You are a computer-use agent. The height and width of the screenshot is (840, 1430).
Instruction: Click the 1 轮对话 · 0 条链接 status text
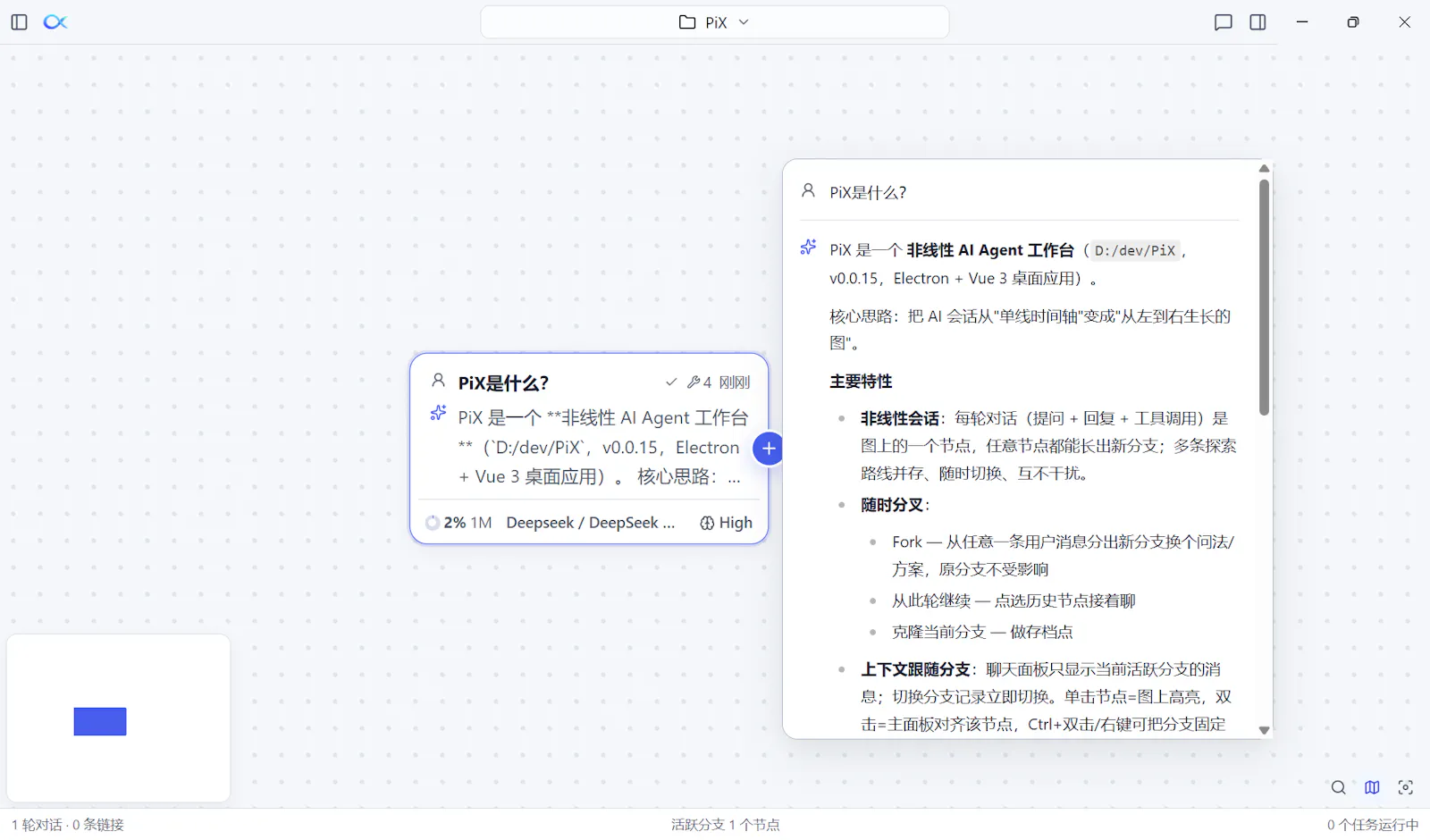tap(68, 825)
